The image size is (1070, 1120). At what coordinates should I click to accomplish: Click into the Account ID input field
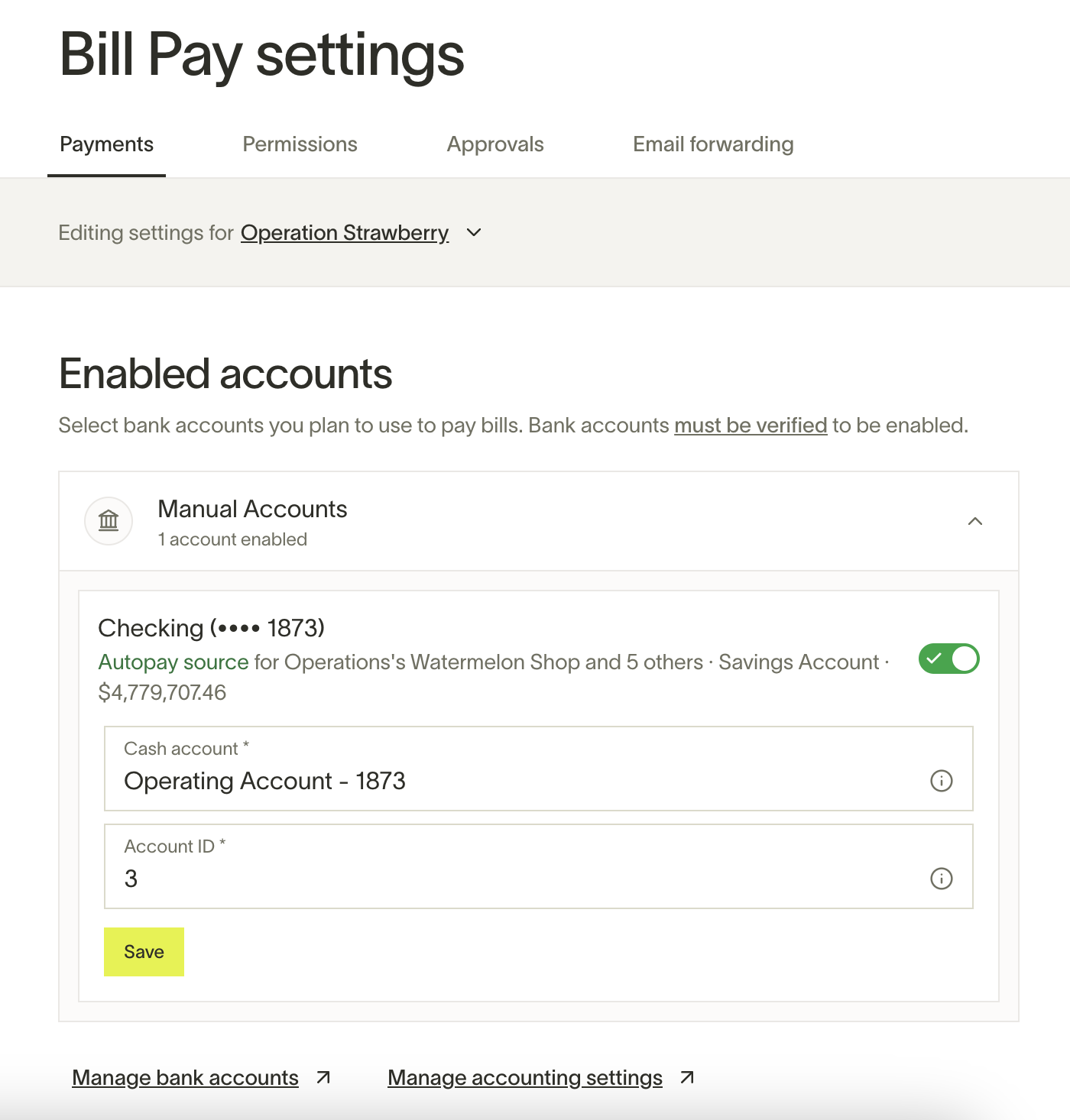[538, 866]
